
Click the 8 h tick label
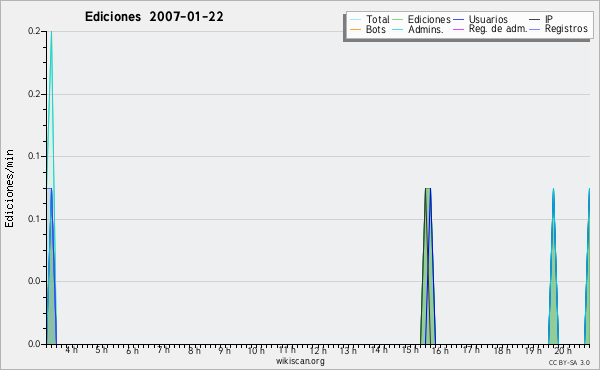tap(194, 350)
